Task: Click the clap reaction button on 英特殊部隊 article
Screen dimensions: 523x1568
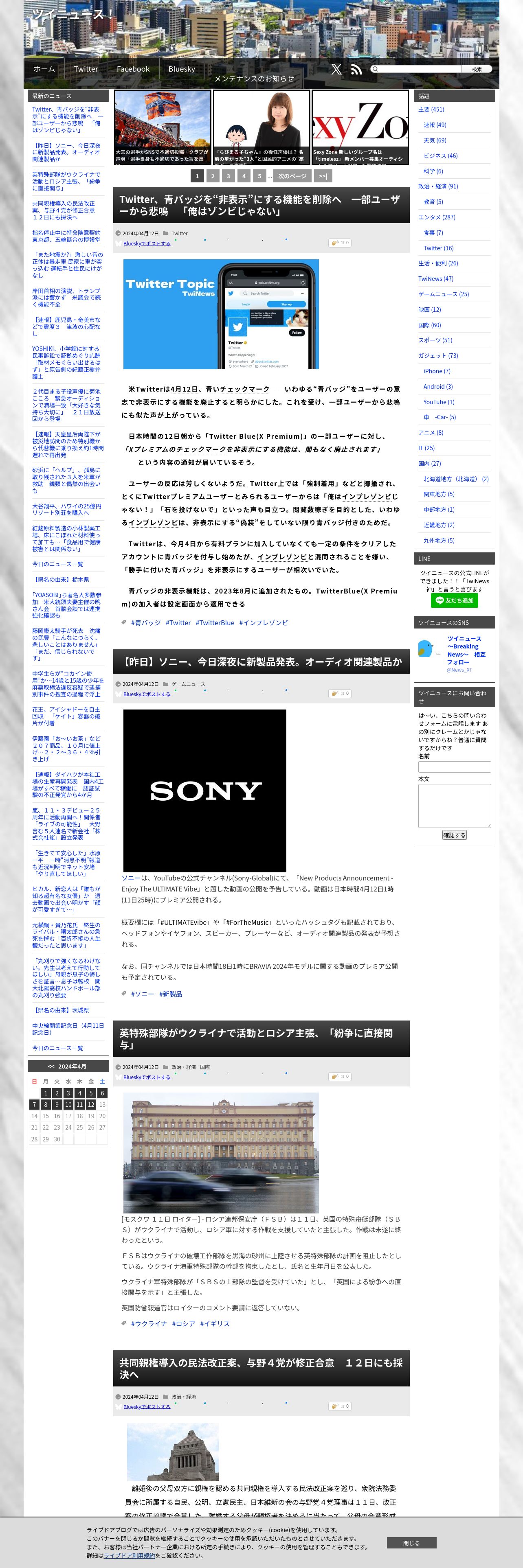Action: click(x=340, y=1076)
